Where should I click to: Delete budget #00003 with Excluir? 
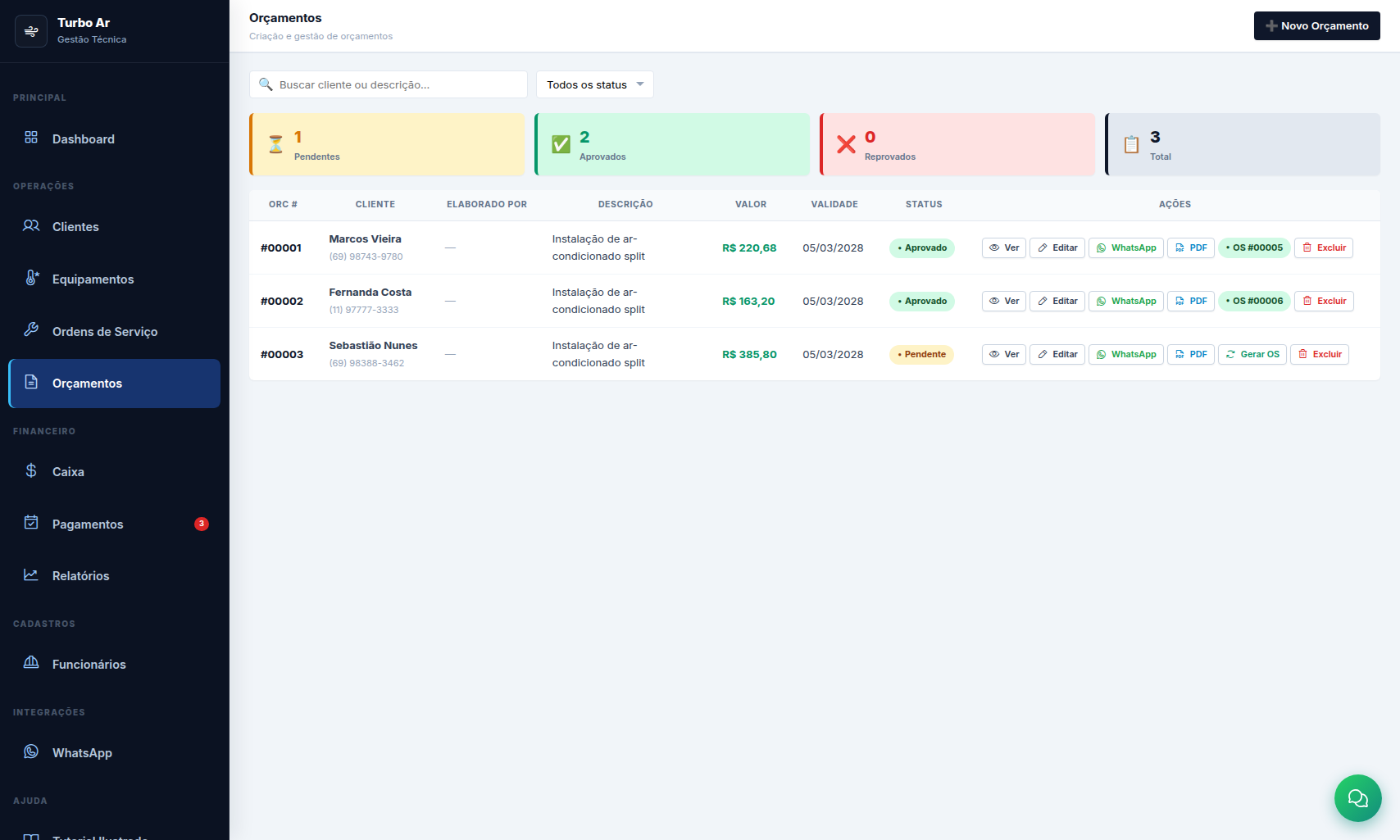click(1320, 354)
